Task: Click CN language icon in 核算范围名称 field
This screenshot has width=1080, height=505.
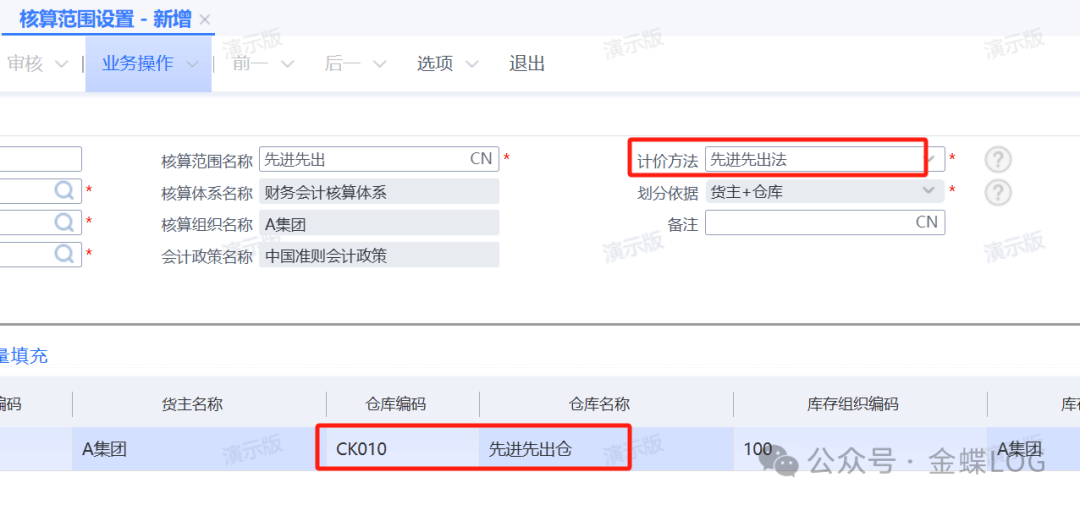Action: (481, 159)
